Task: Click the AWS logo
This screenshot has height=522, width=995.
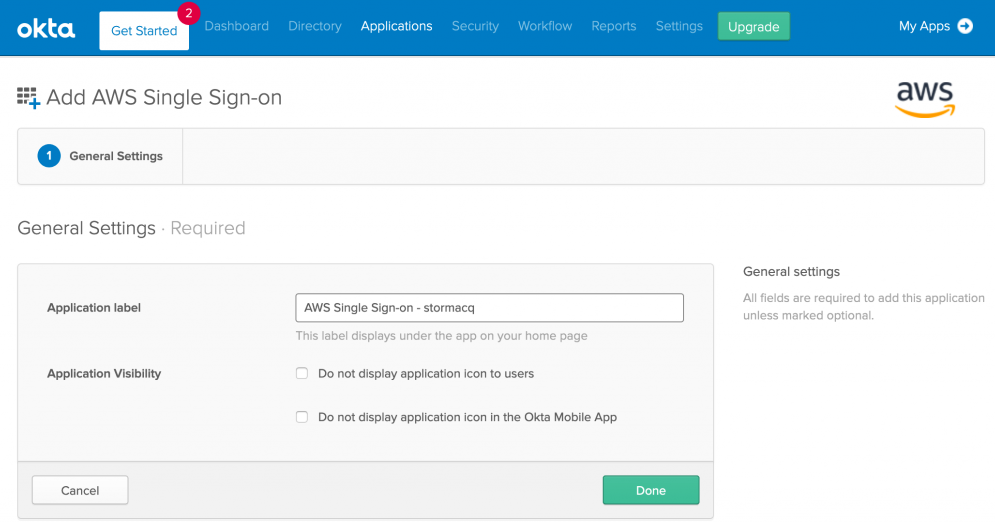Action: pos(925,99)
